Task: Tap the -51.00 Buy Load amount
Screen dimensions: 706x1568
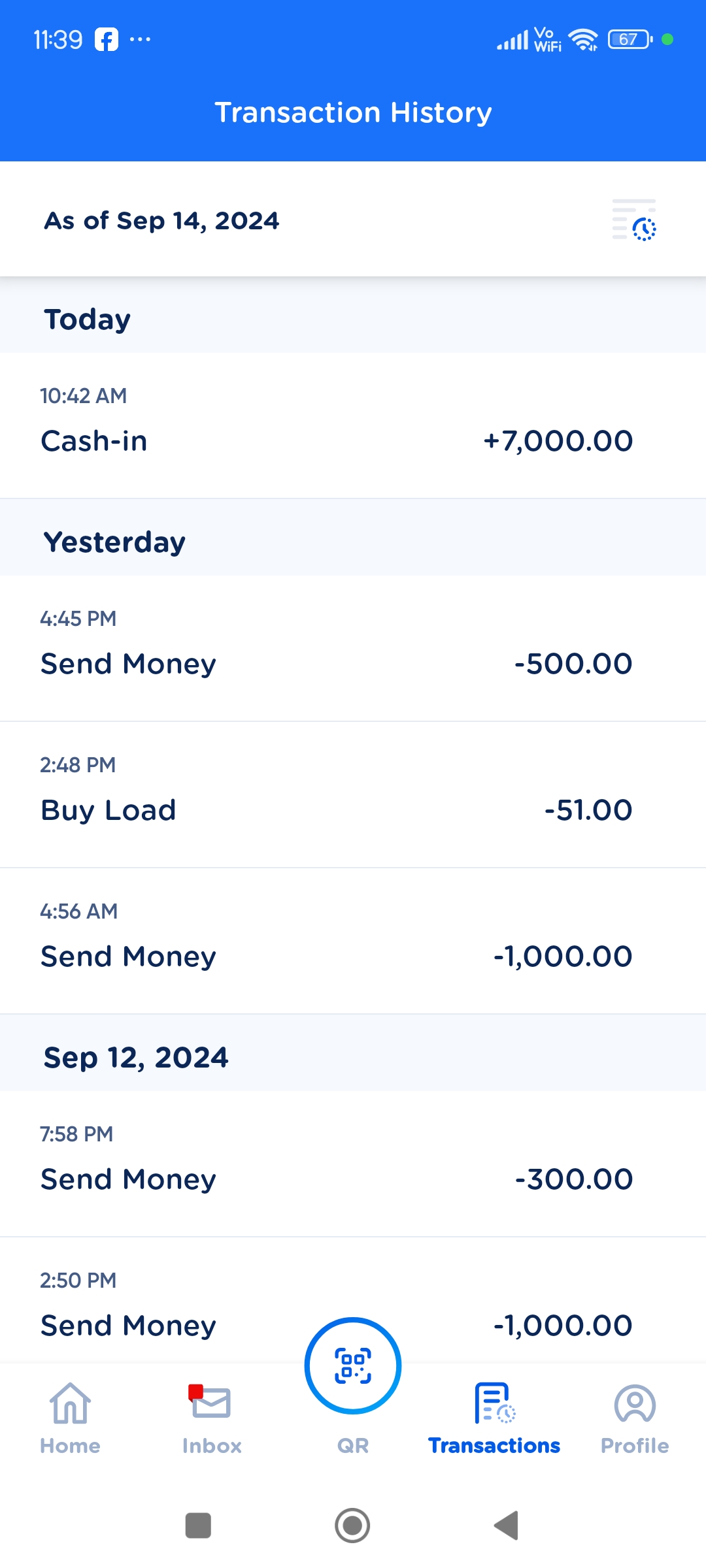Action: click(x=588, y=810)
